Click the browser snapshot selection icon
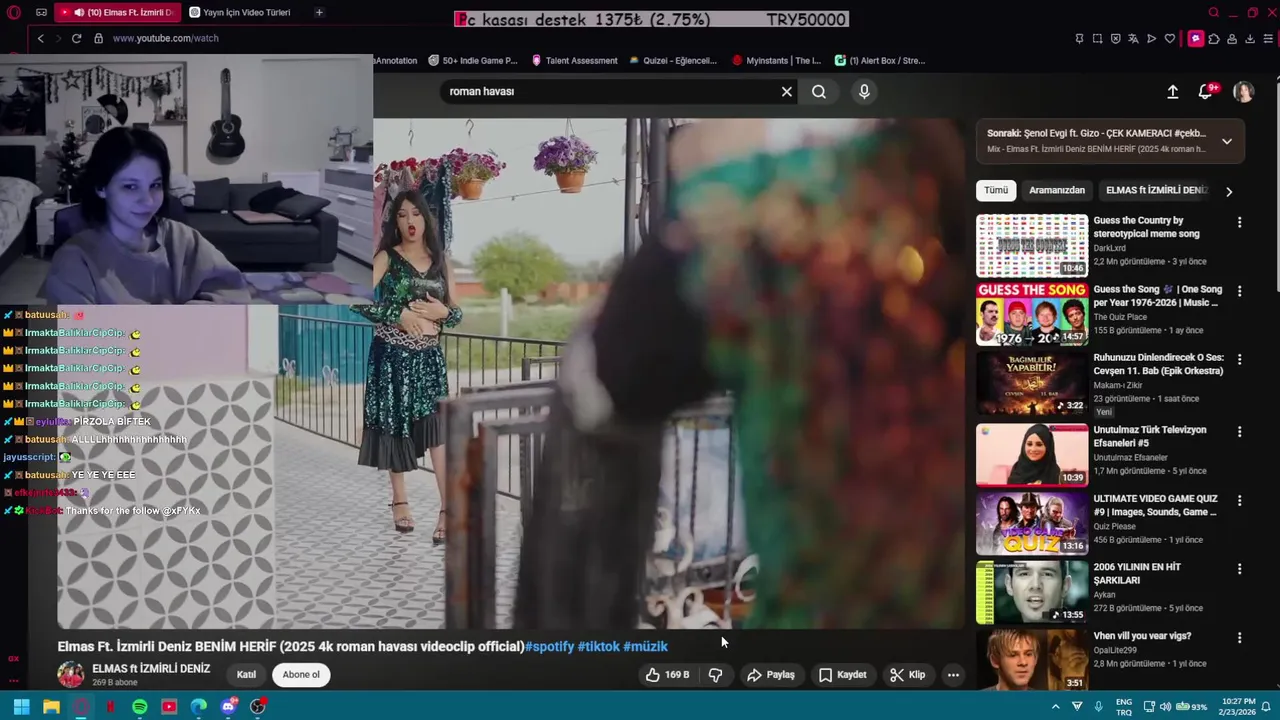Image resolution: width=1280 pixels, height=720 pixels. coord(1097,39)
